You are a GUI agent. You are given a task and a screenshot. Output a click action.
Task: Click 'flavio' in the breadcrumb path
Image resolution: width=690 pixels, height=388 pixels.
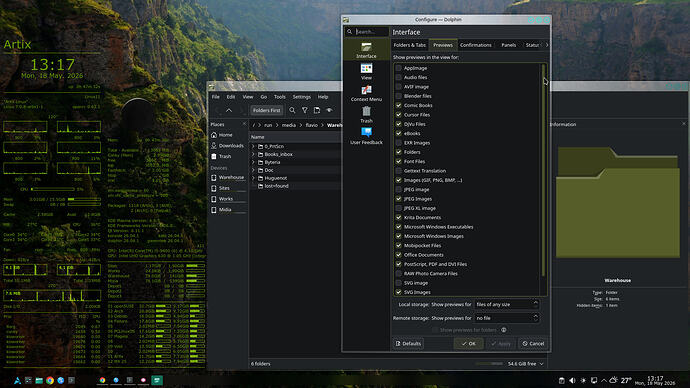pos(312,125)
